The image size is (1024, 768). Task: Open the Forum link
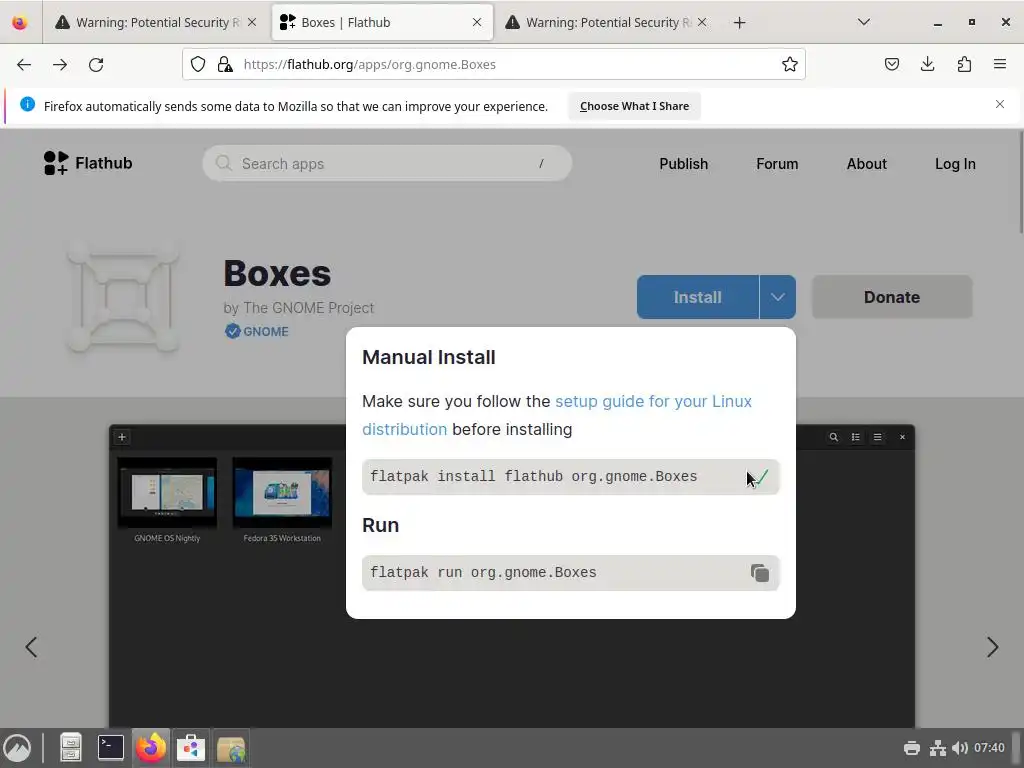(x=777, y=164)
